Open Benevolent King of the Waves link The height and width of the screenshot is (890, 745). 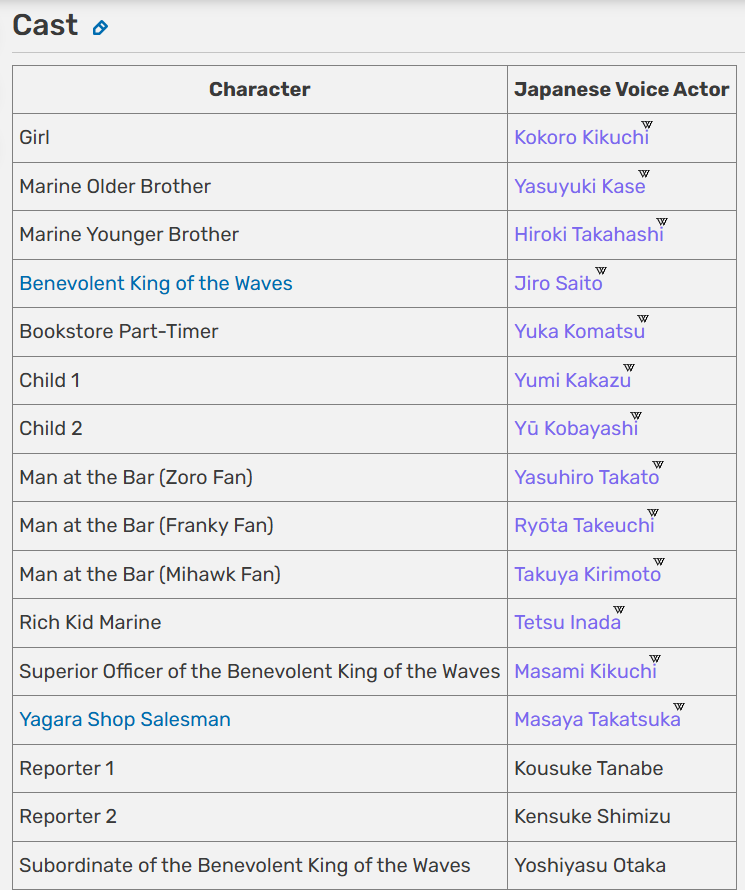coord(156,283)
